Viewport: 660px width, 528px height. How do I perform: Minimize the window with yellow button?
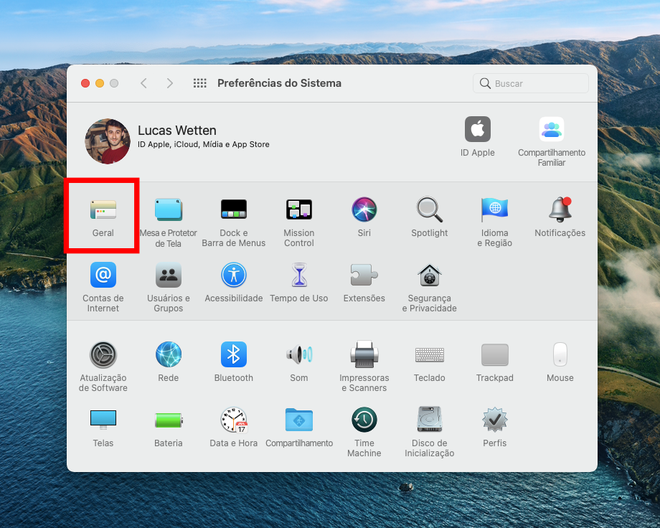point(100,83)
